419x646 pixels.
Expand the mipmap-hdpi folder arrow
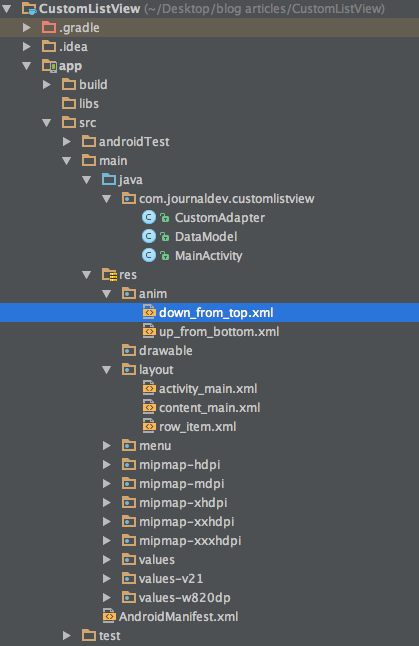(x=107, y=465)
